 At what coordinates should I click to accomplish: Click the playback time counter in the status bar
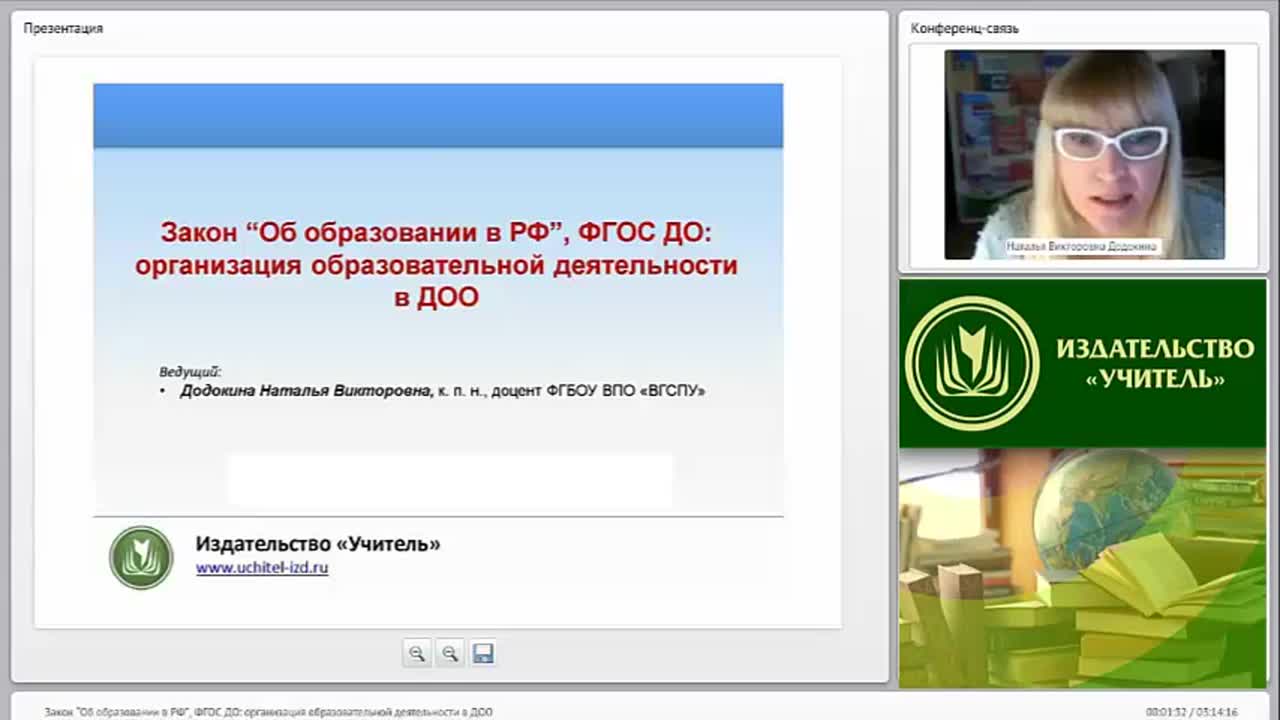click(1192, 712)
